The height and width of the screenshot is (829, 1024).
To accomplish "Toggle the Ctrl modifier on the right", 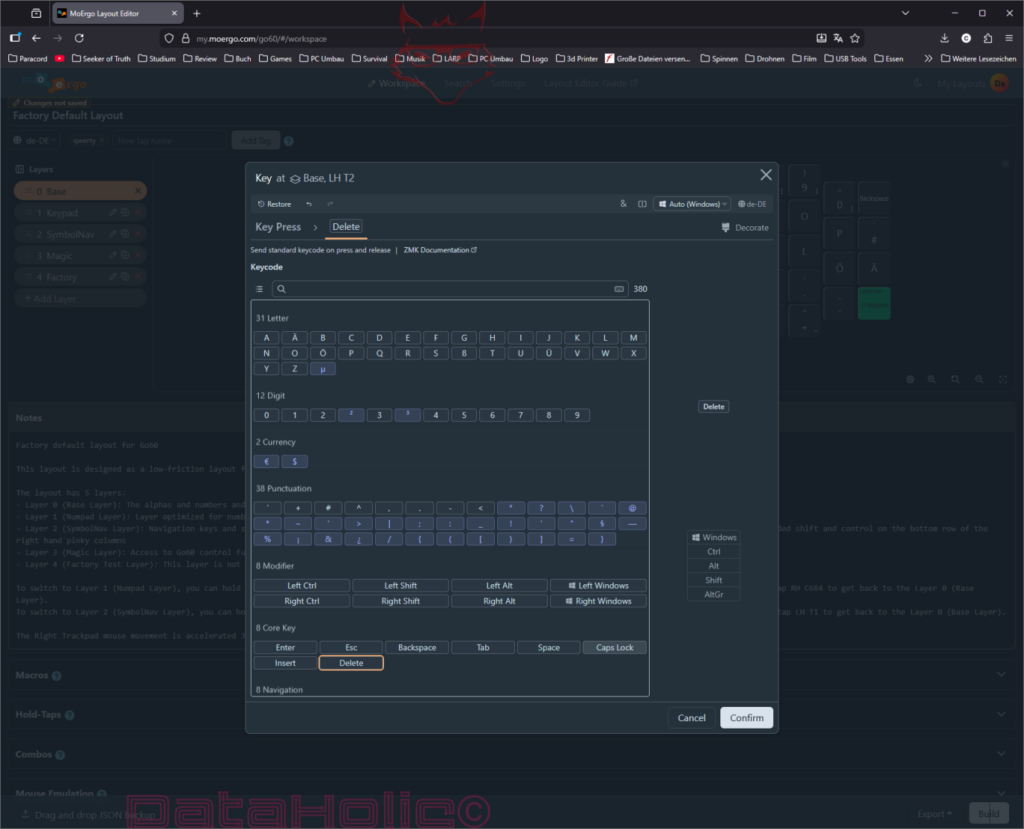I will pyautogui.click(x=713, y=551).
